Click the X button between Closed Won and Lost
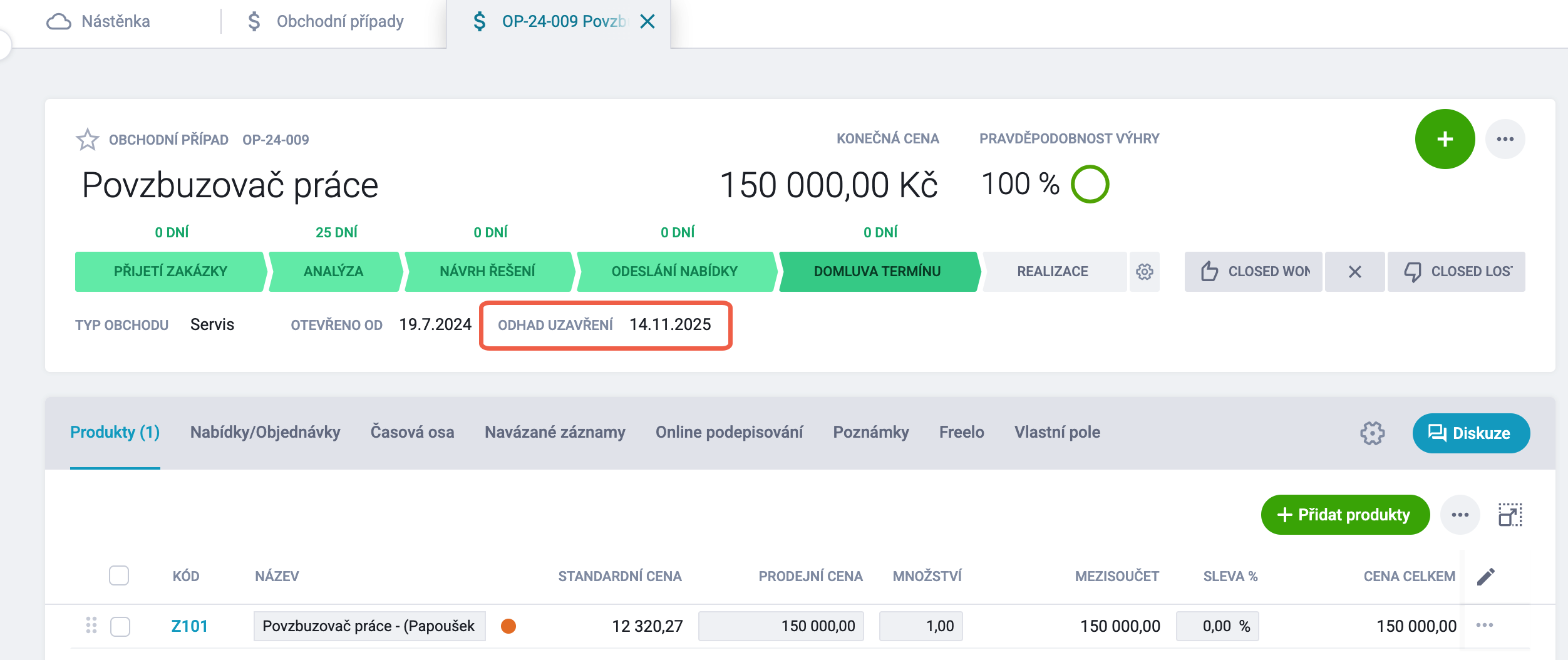Image resolution: width=1568 pixels, height=660 pixels. click(1354, 272)
